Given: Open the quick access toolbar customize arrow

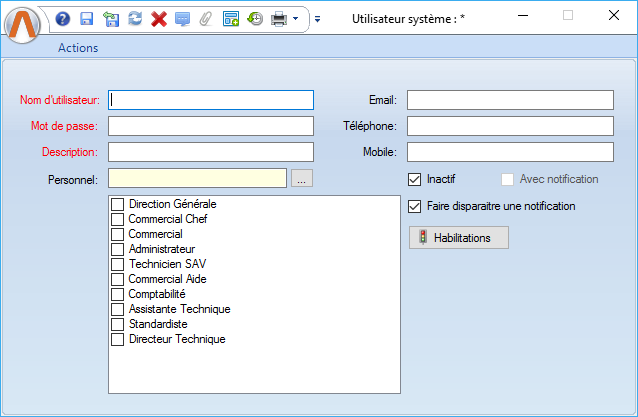Looking at the screenshot, I should 317,18.
